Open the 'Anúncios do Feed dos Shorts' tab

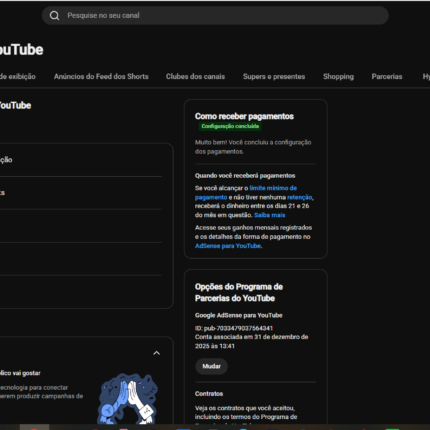[x=101, y=76]
